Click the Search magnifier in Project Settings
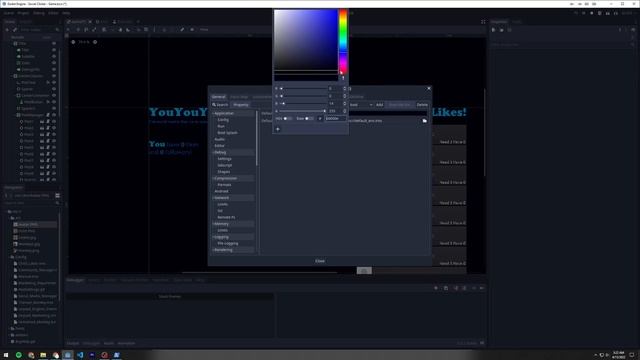Screen dimensions: 640x360 (x=214, y=105)
